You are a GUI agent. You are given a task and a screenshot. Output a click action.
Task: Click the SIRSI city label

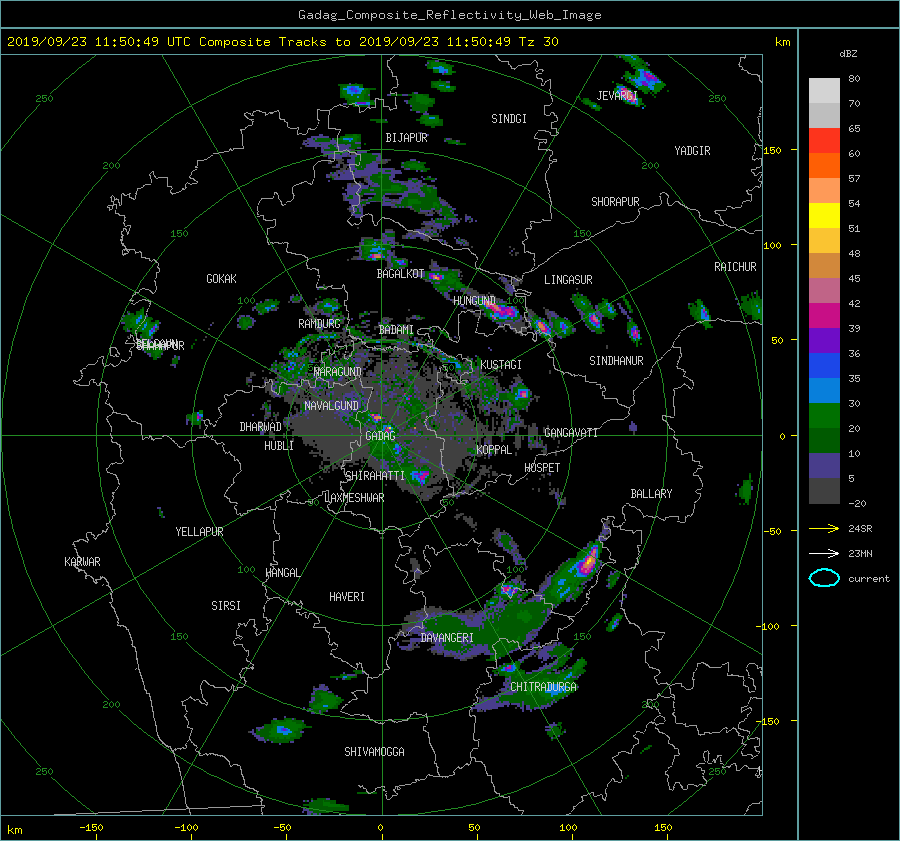226,606
